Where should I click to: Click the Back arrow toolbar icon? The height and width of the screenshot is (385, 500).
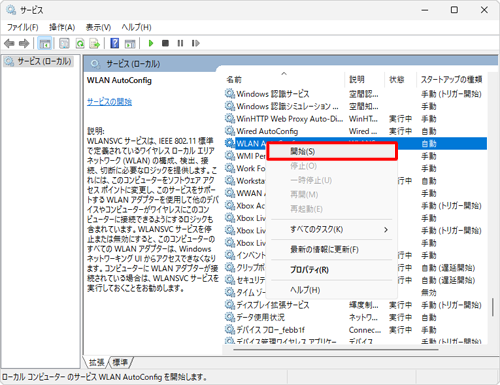tap(9, 43)
